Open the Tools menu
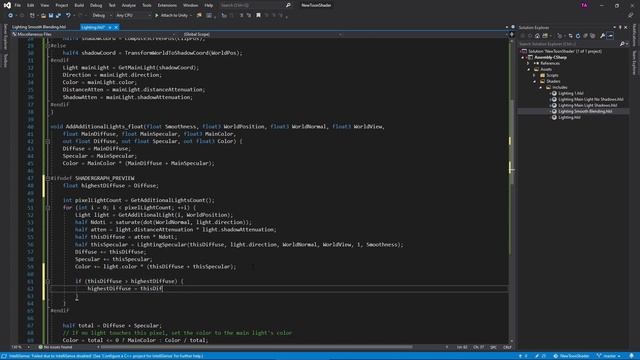The width and height of the screenshot is (640, 360). tap(147, 5)
